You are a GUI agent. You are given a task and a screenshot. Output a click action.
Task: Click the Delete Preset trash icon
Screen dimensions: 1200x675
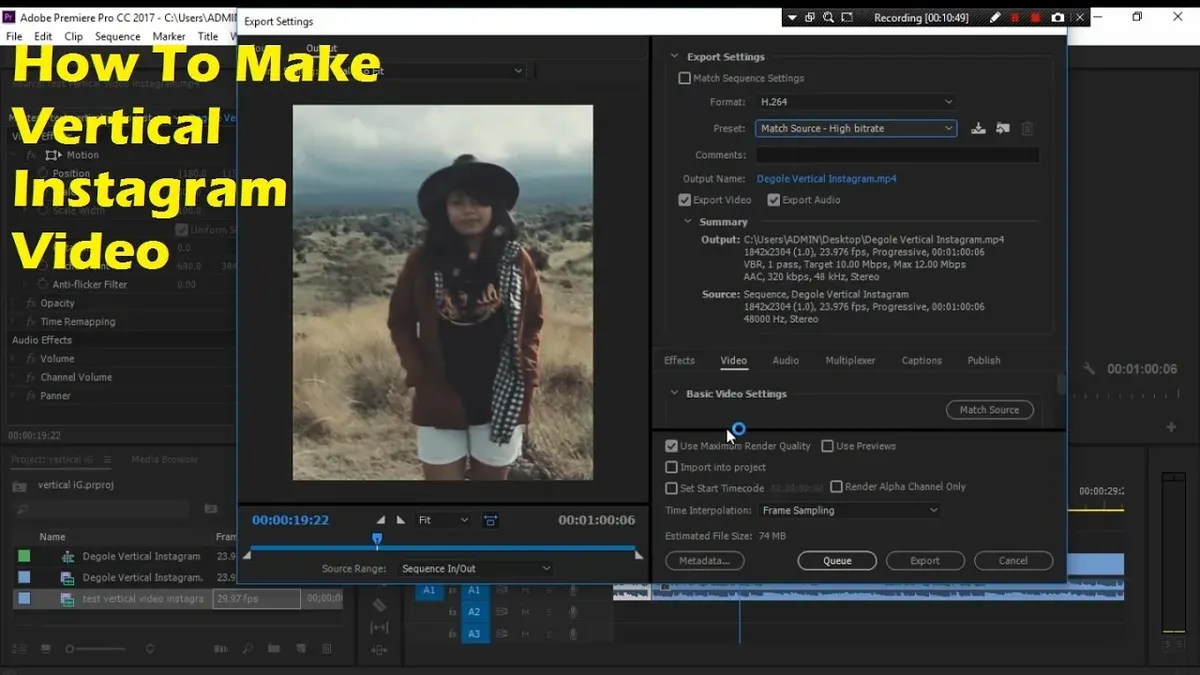pyautogui.click(x=1027, y=128)
